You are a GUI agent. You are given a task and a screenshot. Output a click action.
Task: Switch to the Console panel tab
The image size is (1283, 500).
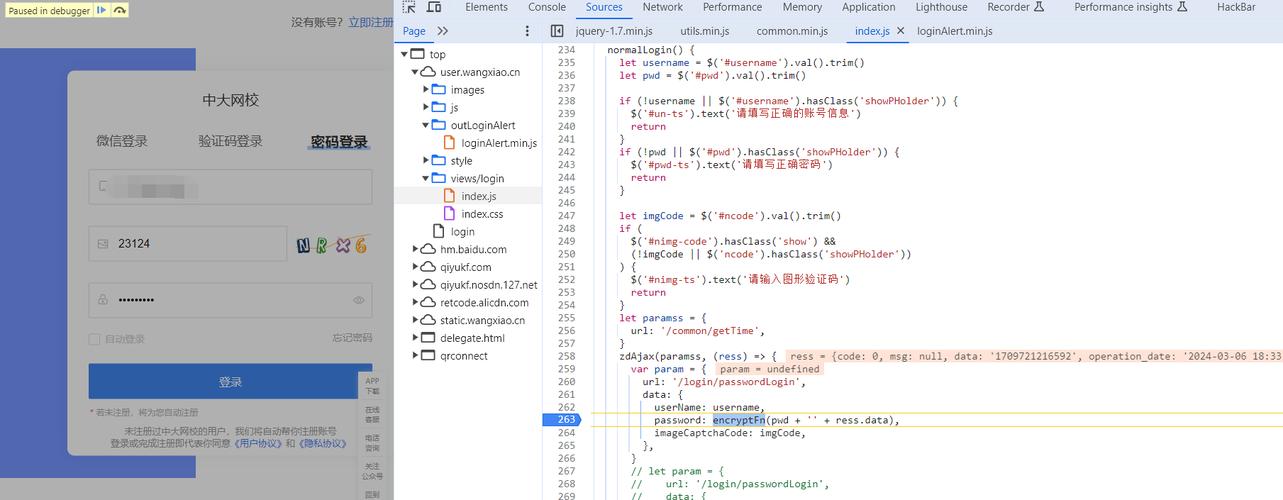click(x=547, y=7)
